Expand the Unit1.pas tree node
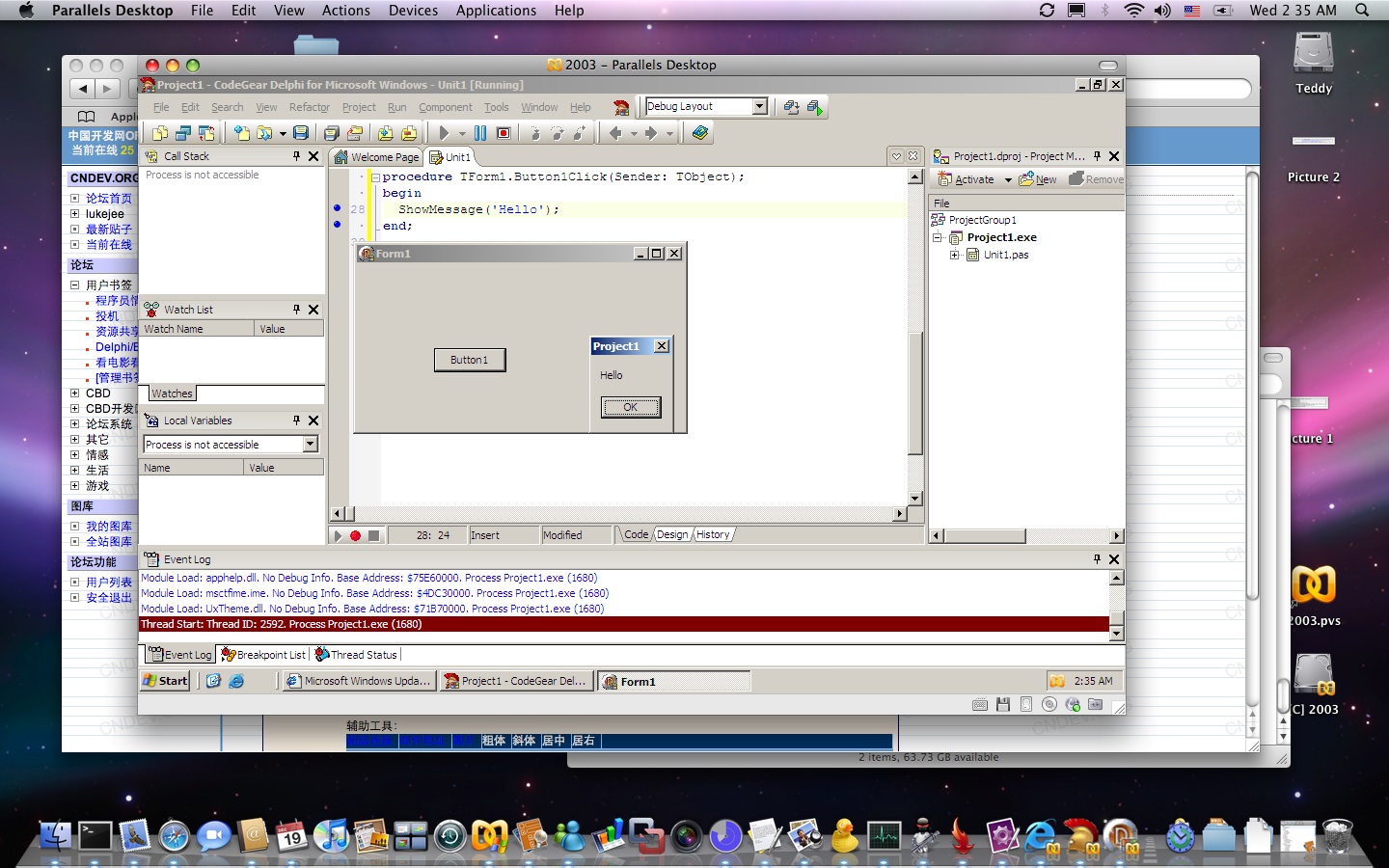Viewport: 1389px width, 868px height. coord(955,256)
